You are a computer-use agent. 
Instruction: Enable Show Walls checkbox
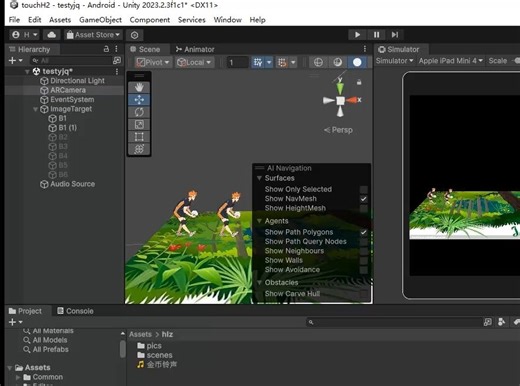pos(364,260)
